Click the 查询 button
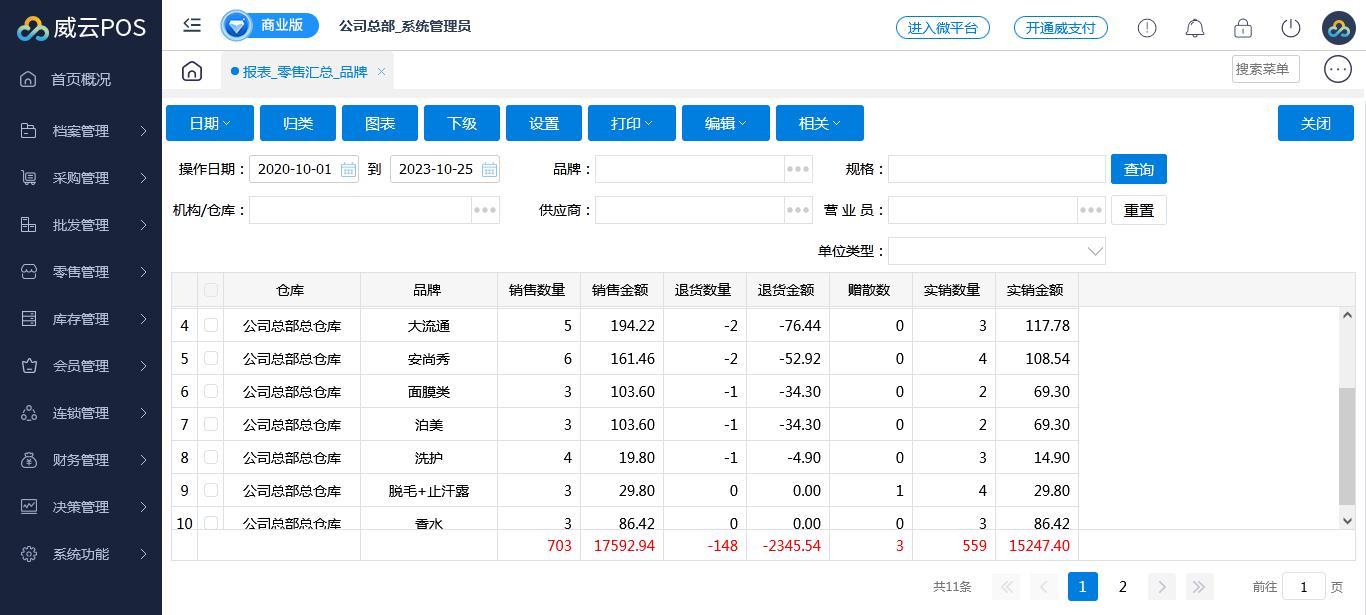 (x=1138, y=170)
